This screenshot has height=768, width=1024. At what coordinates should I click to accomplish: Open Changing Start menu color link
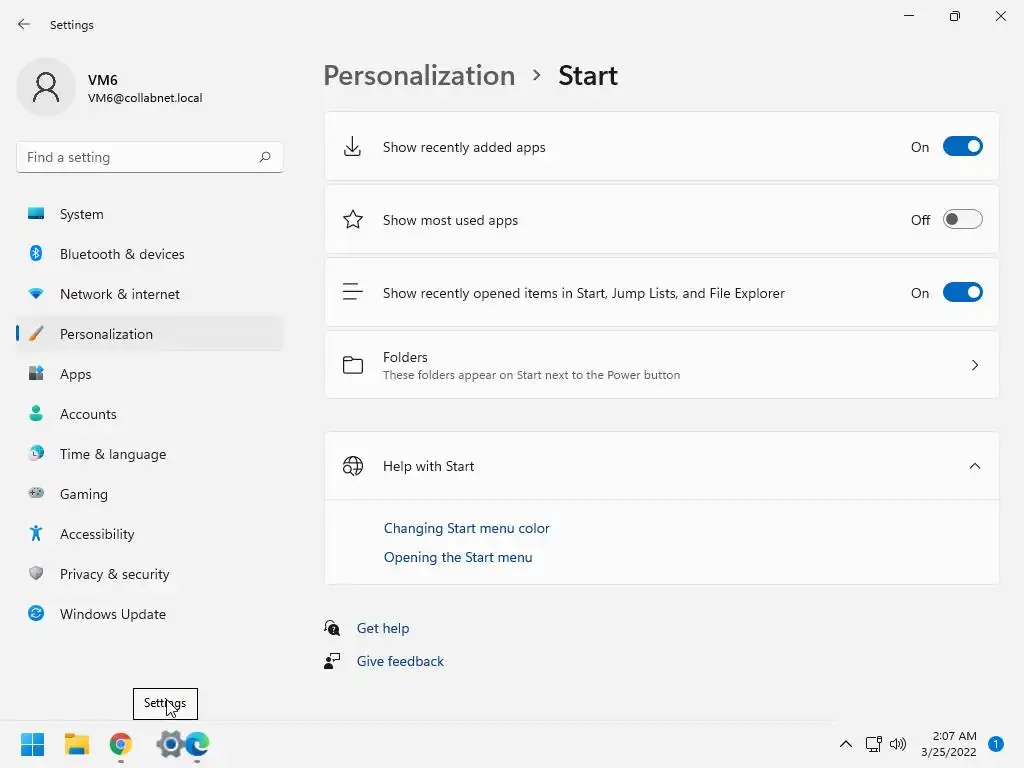click(467, 528)
